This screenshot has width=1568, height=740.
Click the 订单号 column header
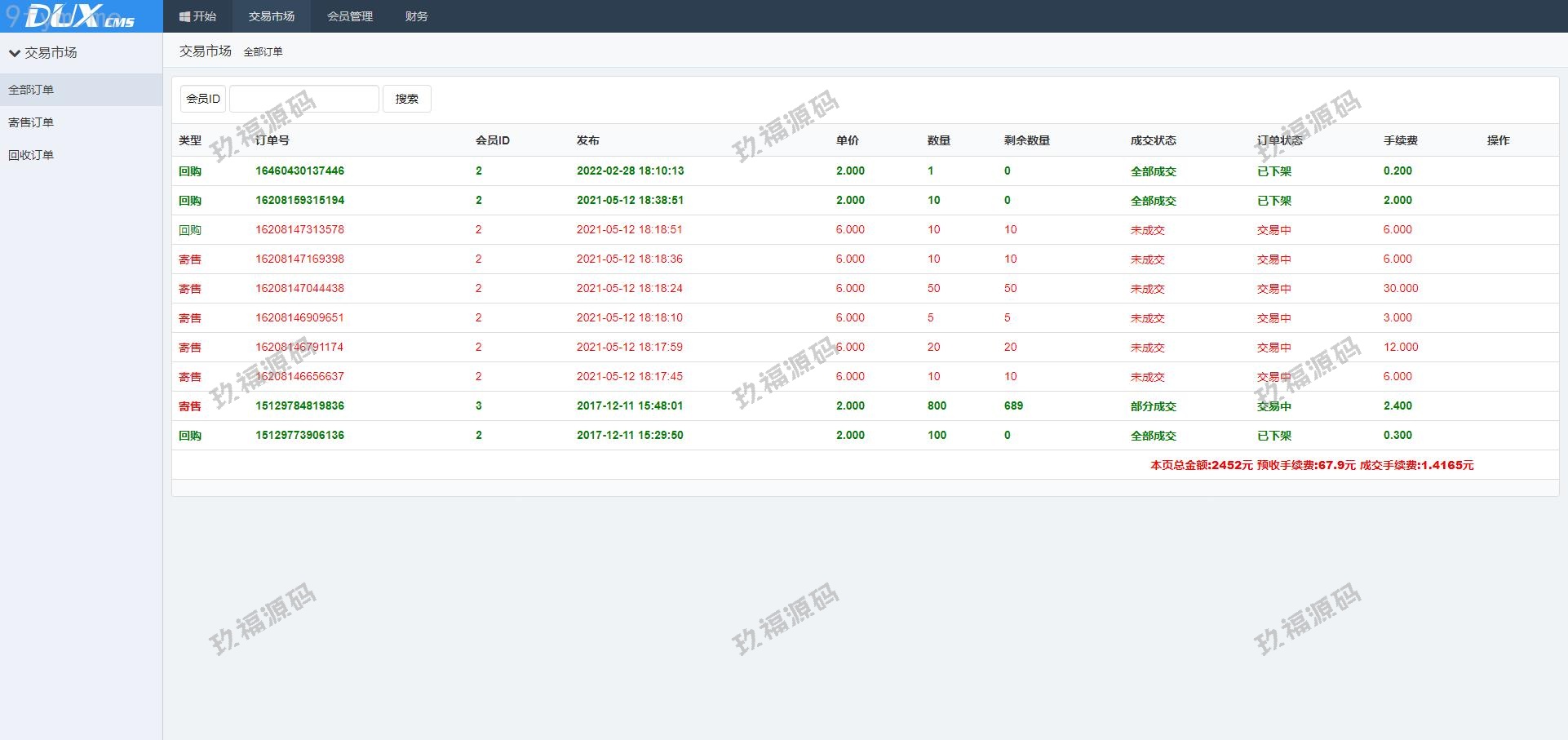pyautogui.click(x=272, y=140)
